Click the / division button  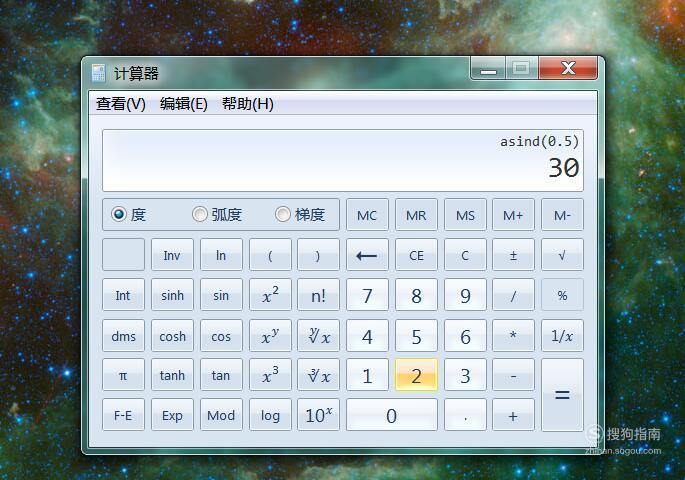click(x=513, y=295)
